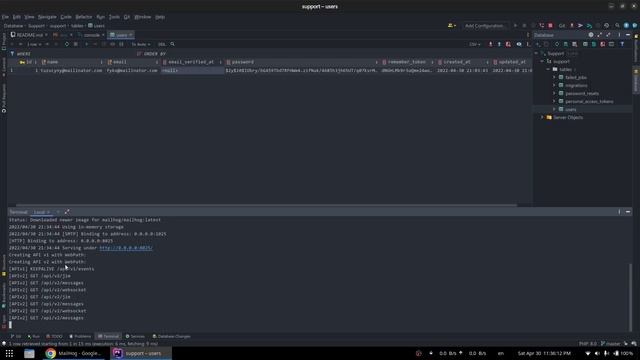Switch to the README.md editor tab
Image resolution: width=640 pixels, height=360 pixels.
[x=29, y=35]
